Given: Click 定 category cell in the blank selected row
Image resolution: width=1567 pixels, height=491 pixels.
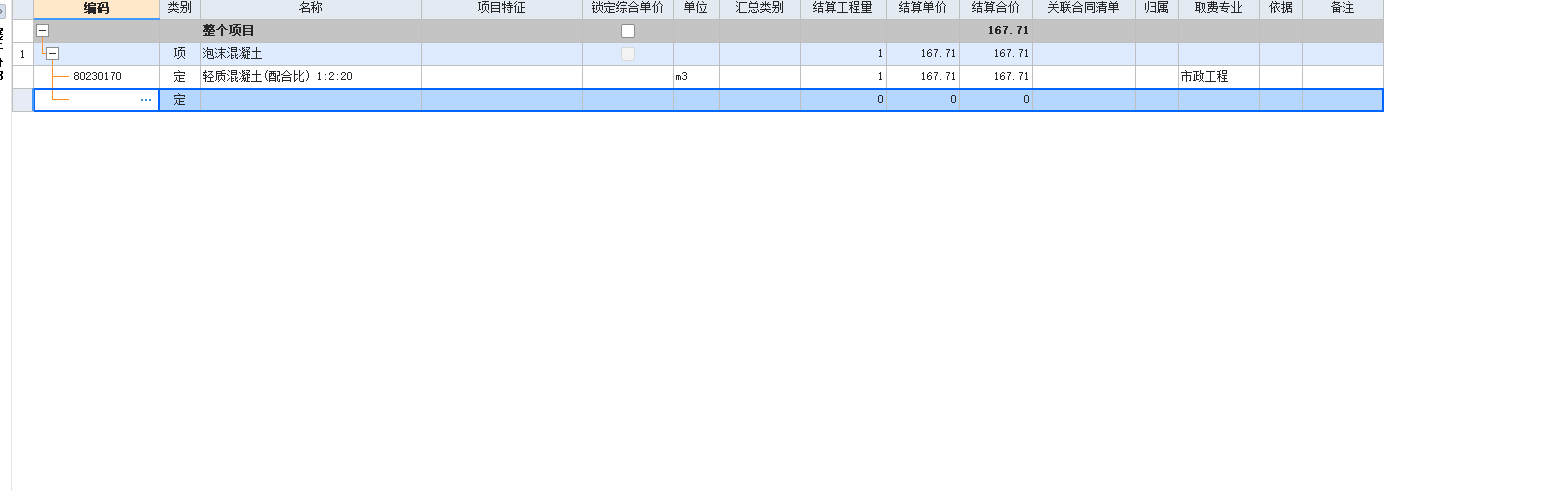Looking at the screenshot, I should [180, 100].
